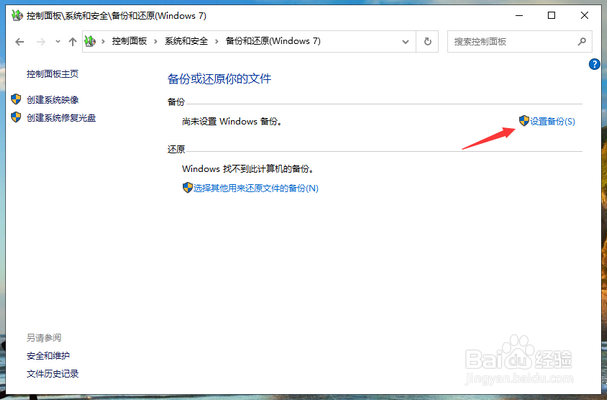
Task: Click shield icon beside 设置备份(S)
Action: (x=524, y=120)
